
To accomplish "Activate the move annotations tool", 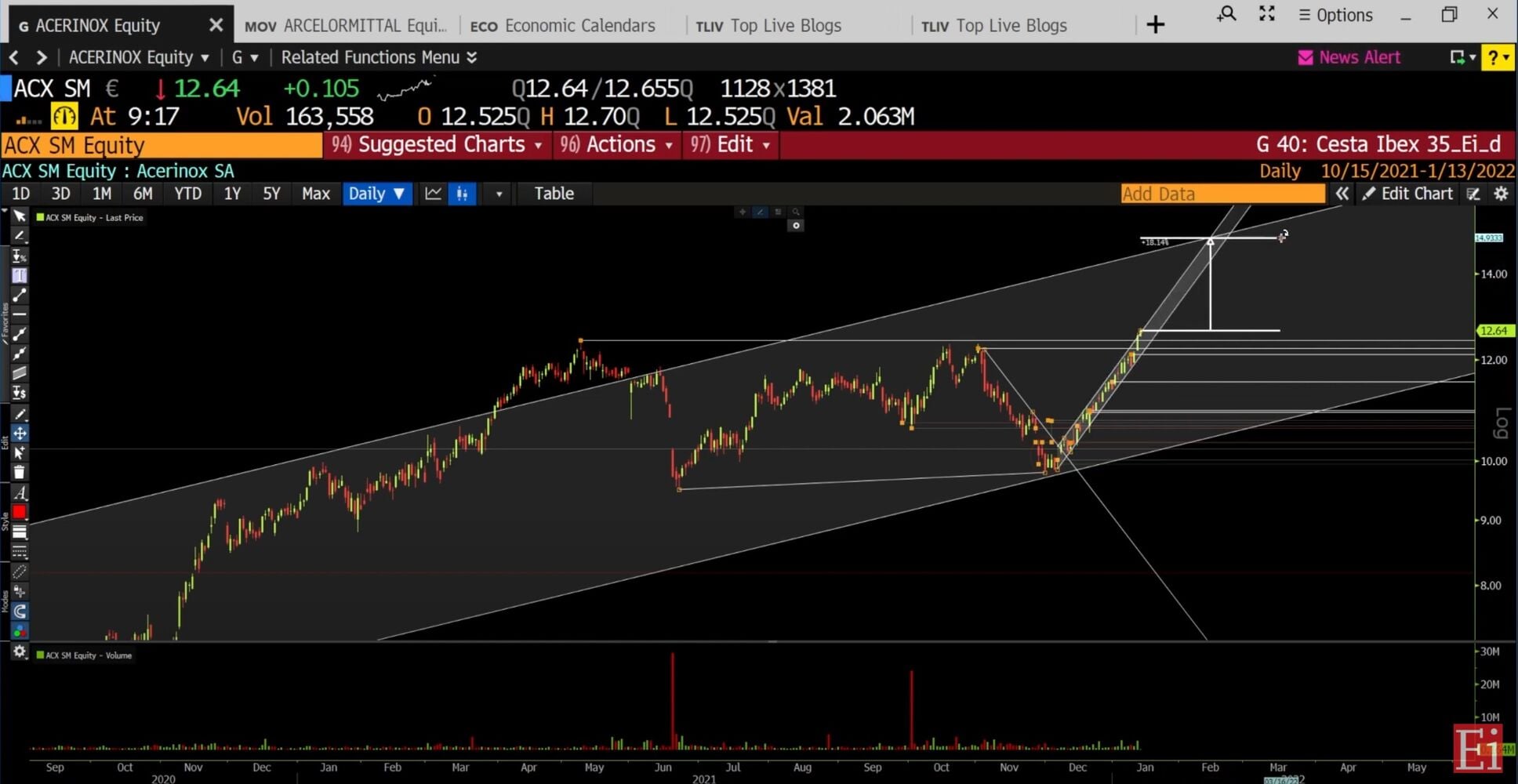I will [20, 433].
